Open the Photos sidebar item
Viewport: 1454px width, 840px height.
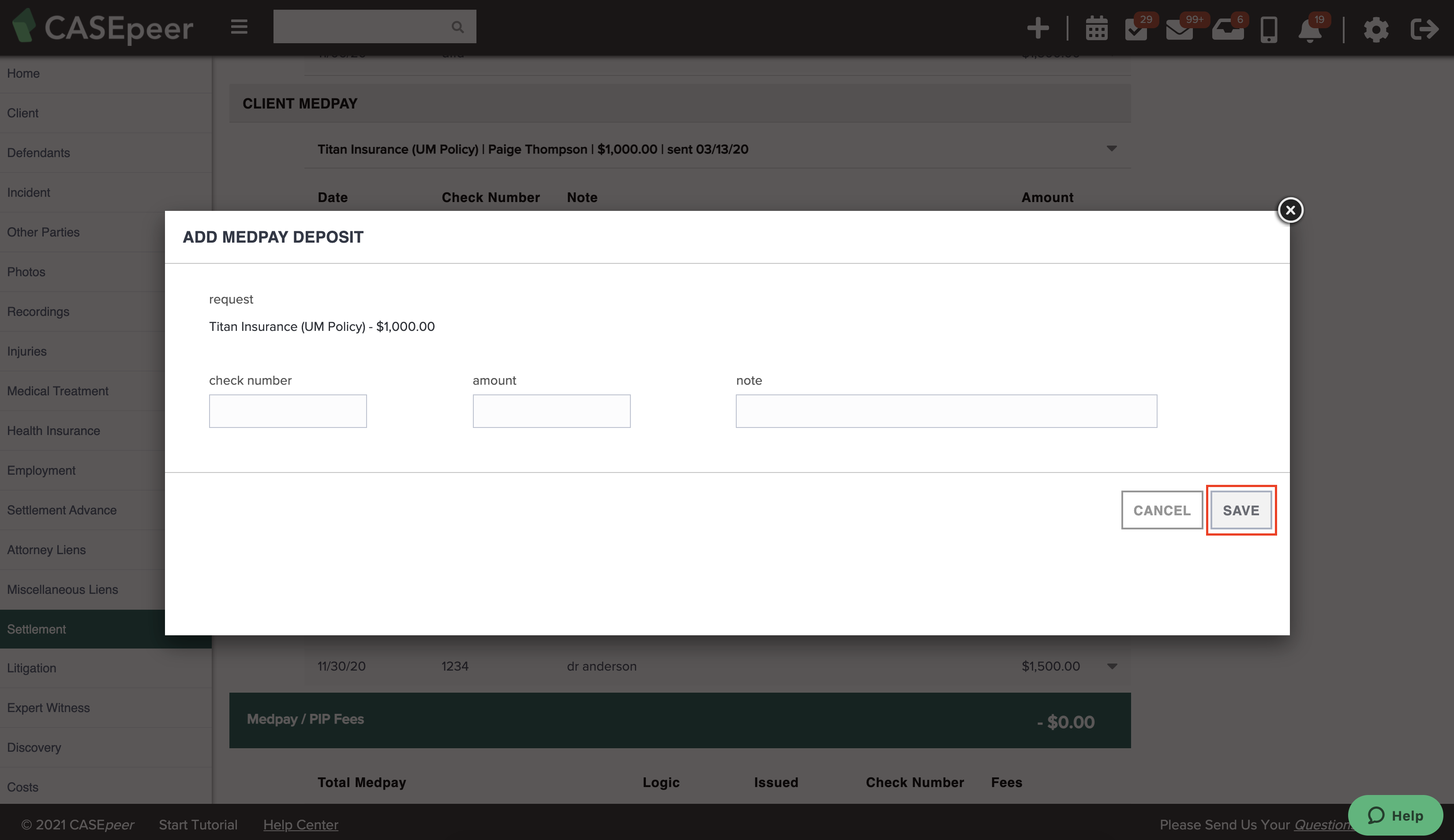tap(82, 272)
